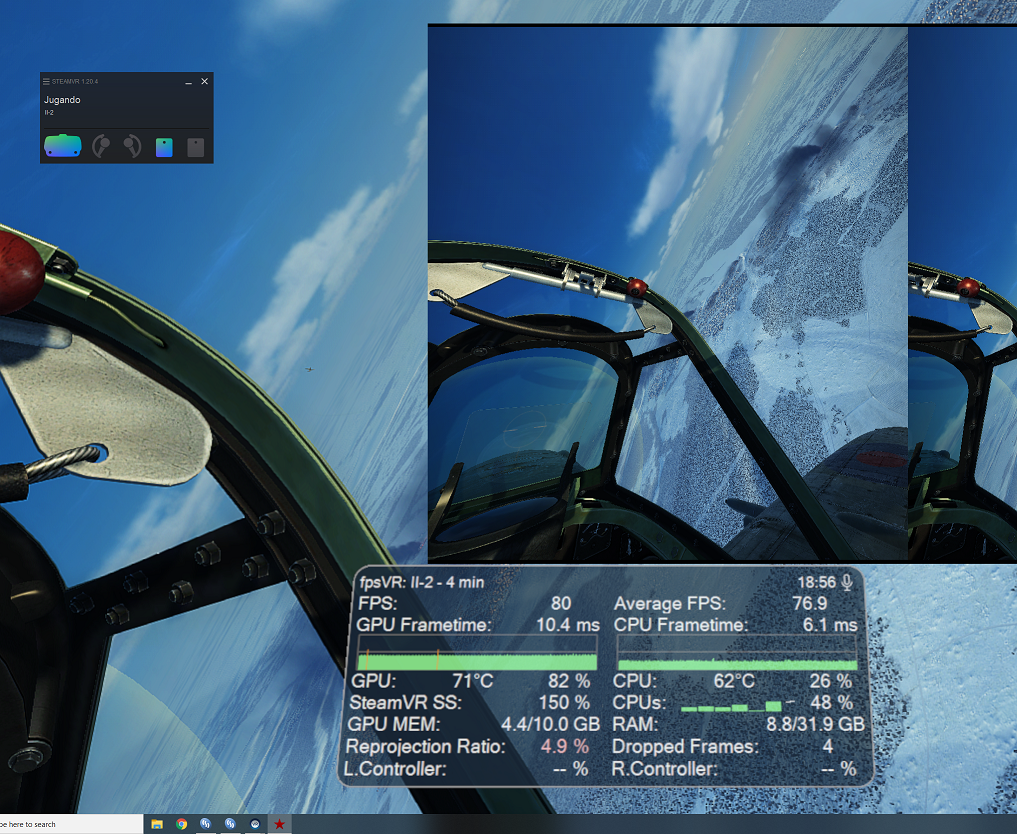Close the SteamVR status window
Viewport: 1017px width, 834px height.
click(x=204, y=81)
